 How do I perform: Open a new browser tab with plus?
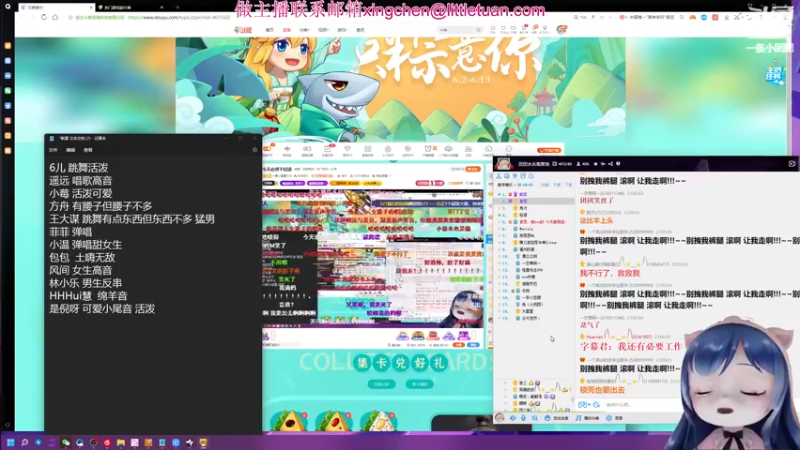[x=177, y=8]
